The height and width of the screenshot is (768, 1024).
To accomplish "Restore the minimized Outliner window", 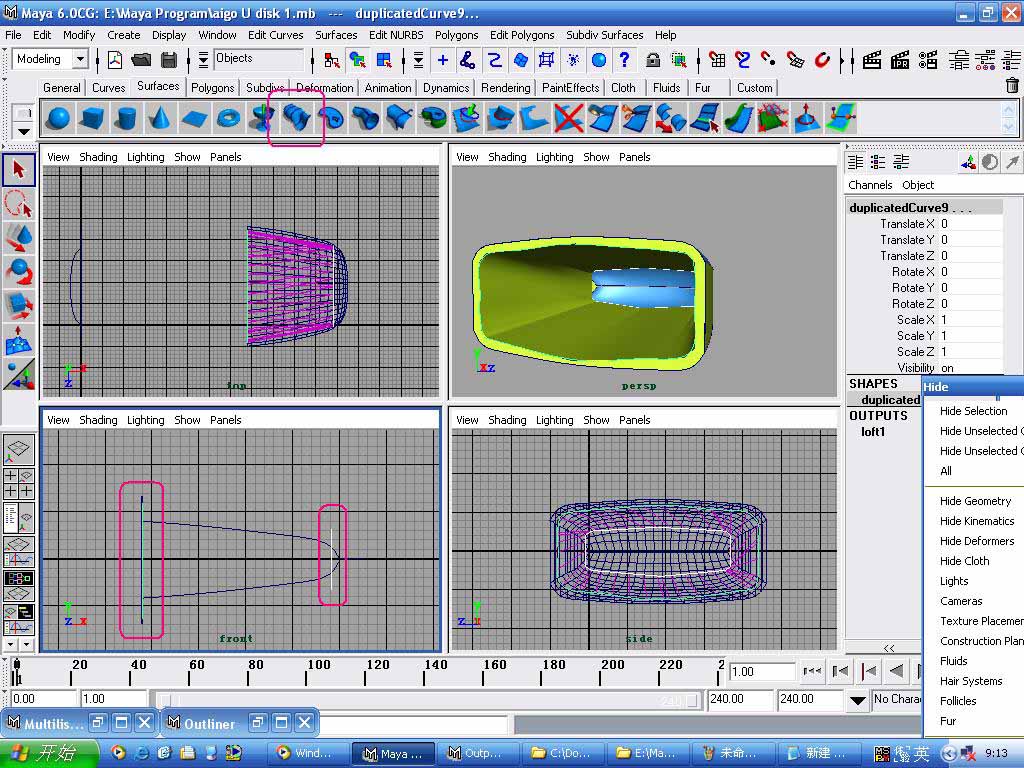I will point(259,722).
